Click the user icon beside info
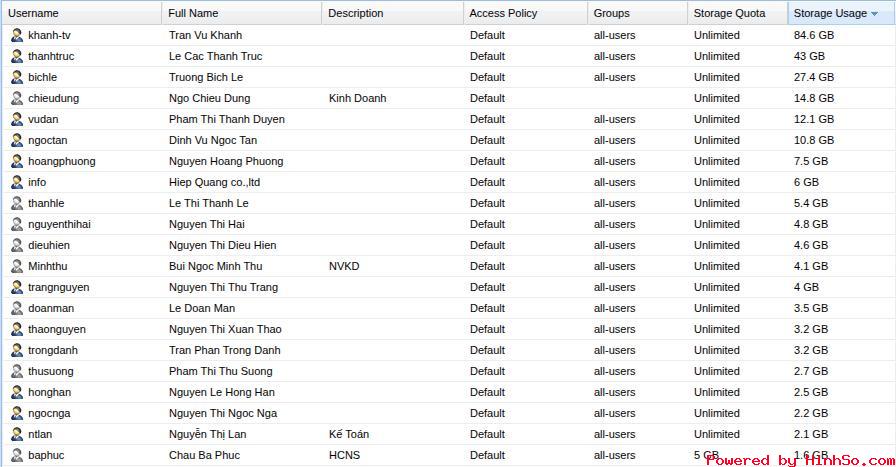The height and width of the screenshot is (467, 896). click(x=17, y=182)
